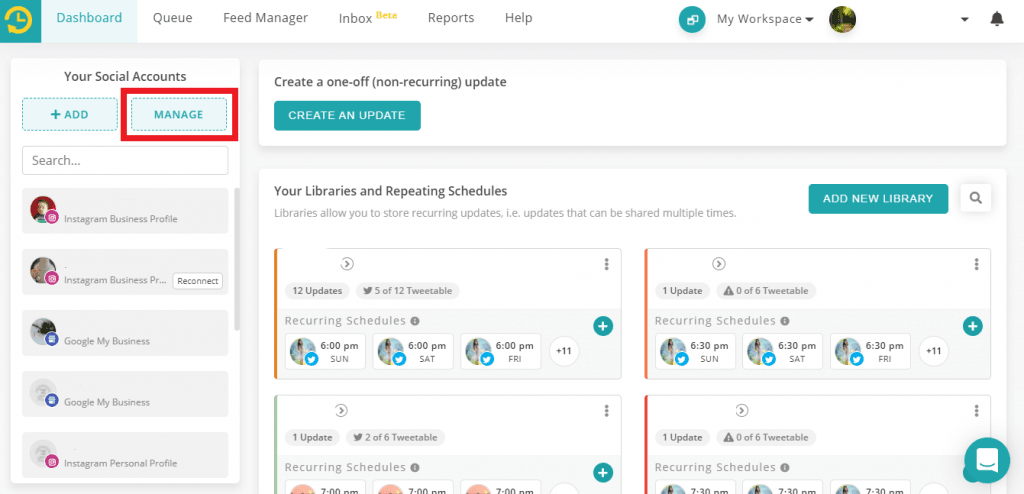Switch to Reports
Viewport: 1024px width, 494px height.
pyautogui.click(x=451, y=18)
